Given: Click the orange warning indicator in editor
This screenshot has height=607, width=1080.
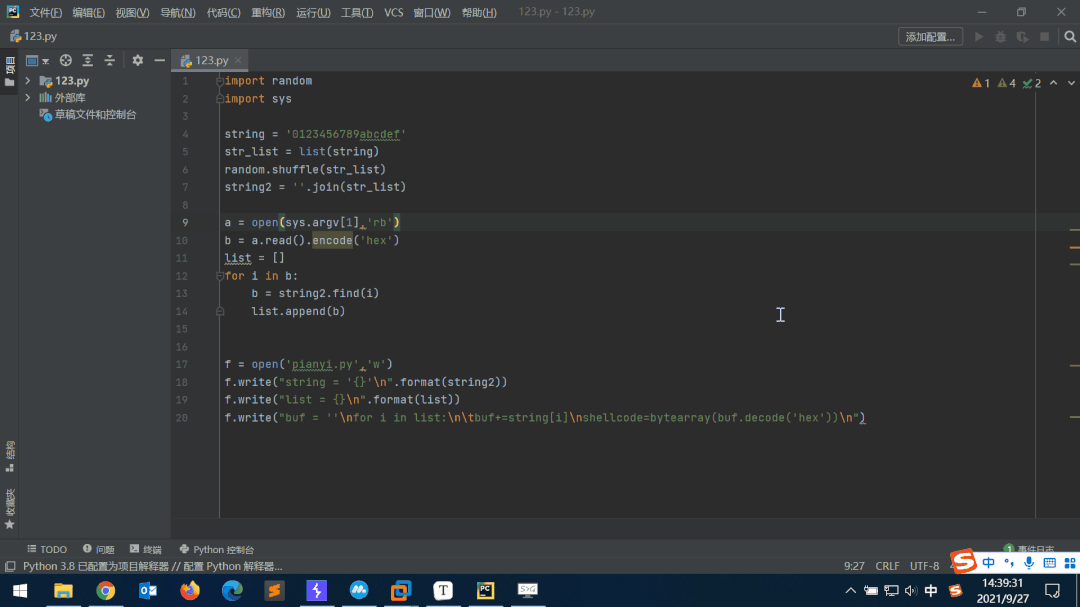Looking at the screenshot, I should pos(980,83).
